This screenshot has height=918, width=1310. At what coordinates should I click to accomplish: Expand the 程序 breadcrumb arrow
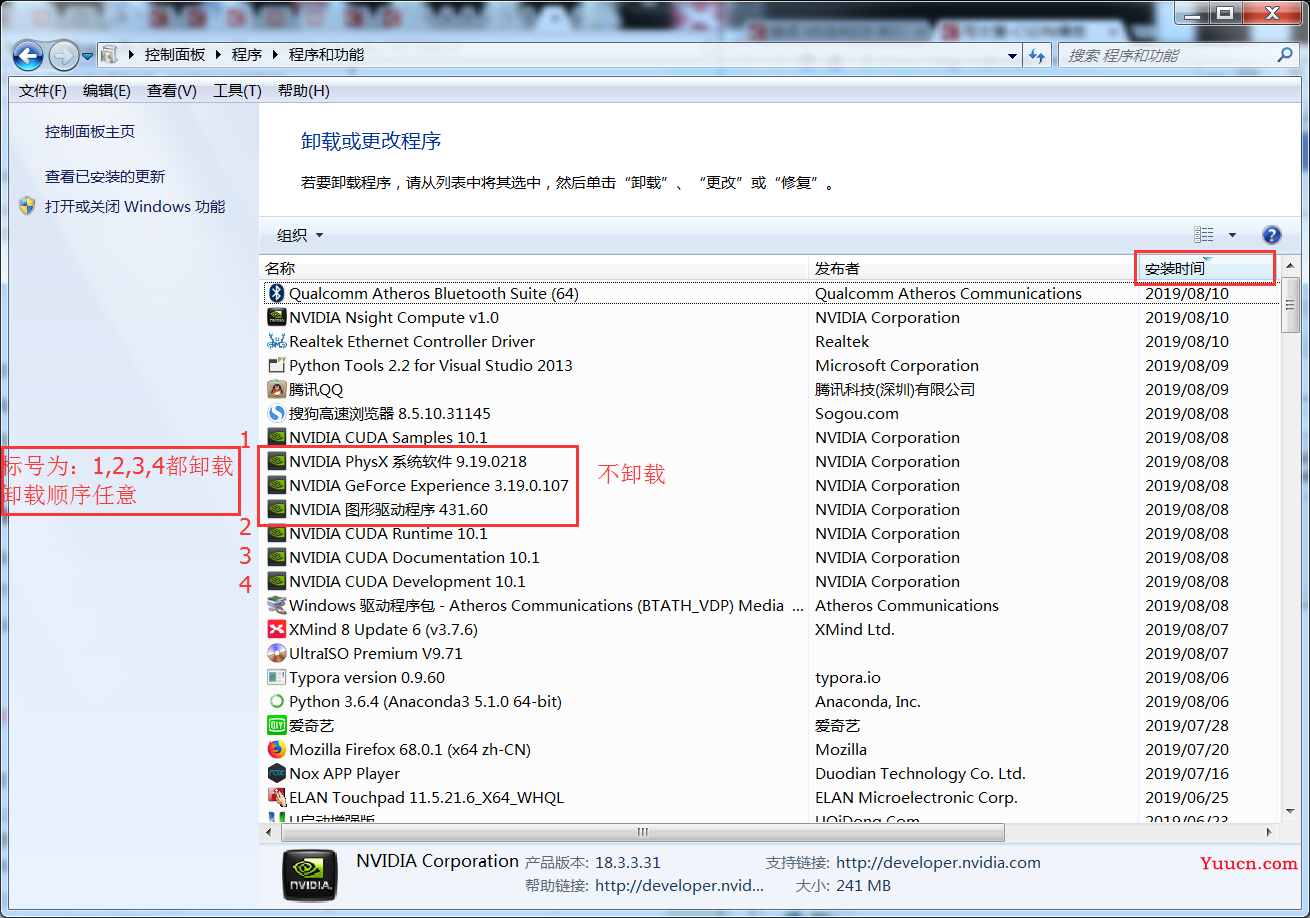pyautogui.click(x=274, y=55)
